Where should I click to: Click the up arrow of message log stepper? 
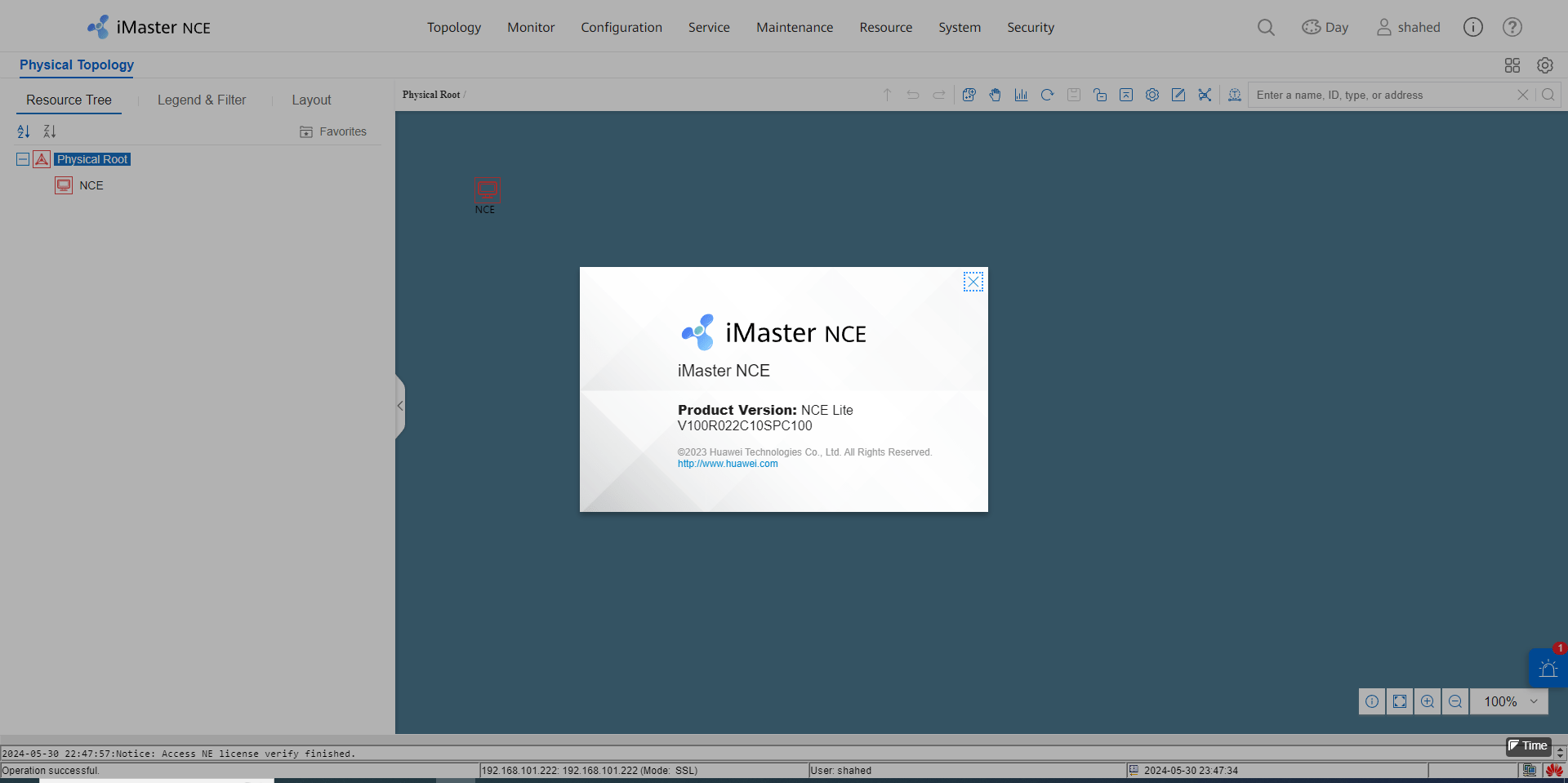click(1561, 750)
